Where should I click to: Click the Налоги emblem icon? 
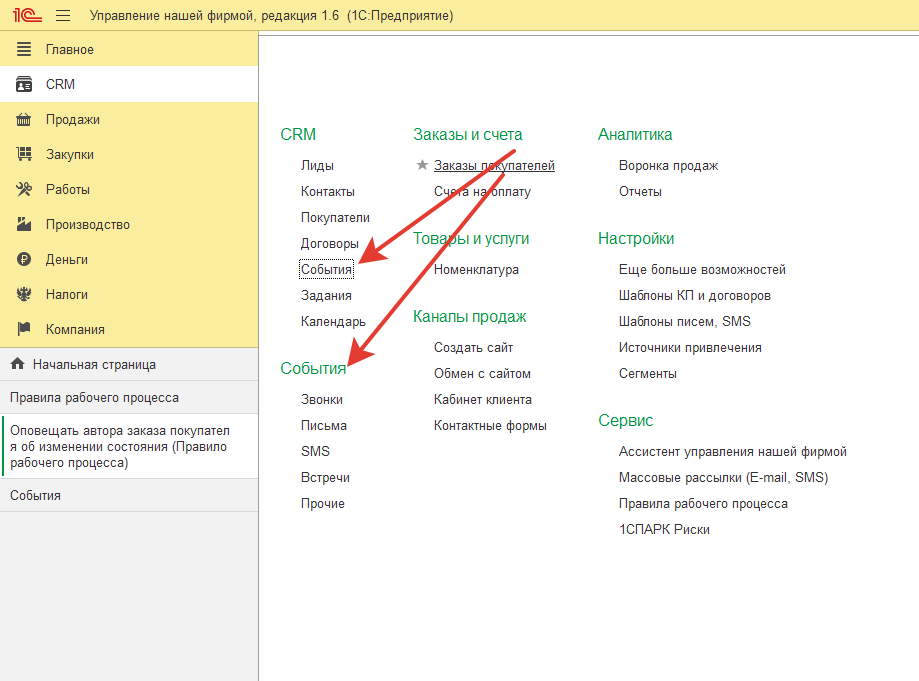point(23,294)
